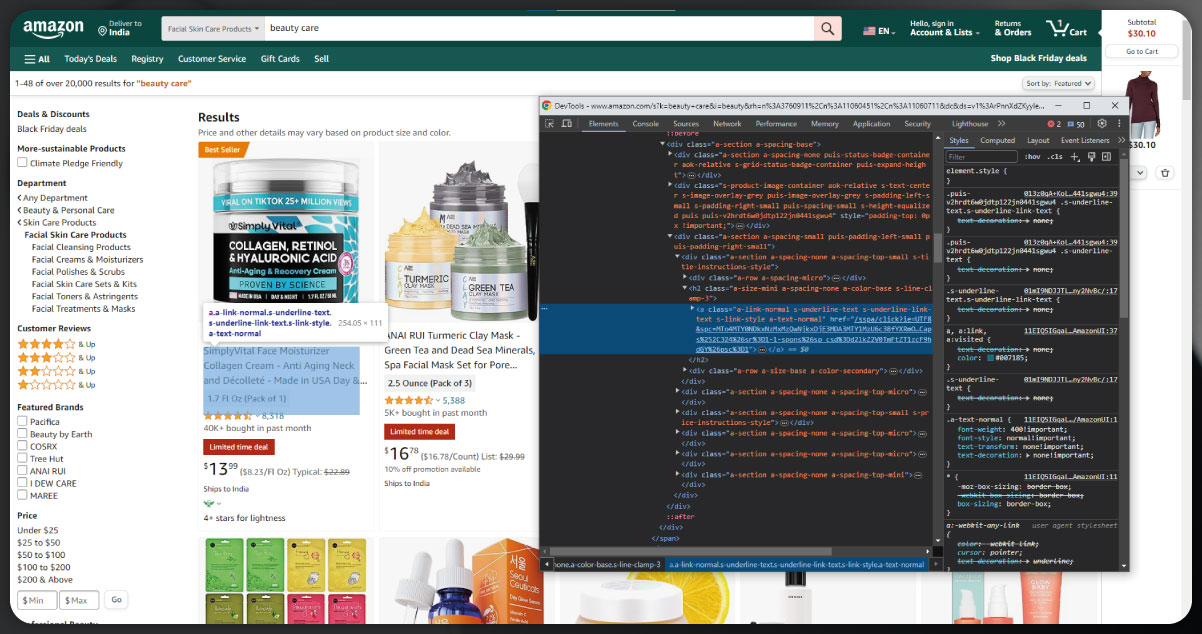Open the cart icon in header
Image resolution: width=1202 pixels, height=634 pixels.
1066,28
